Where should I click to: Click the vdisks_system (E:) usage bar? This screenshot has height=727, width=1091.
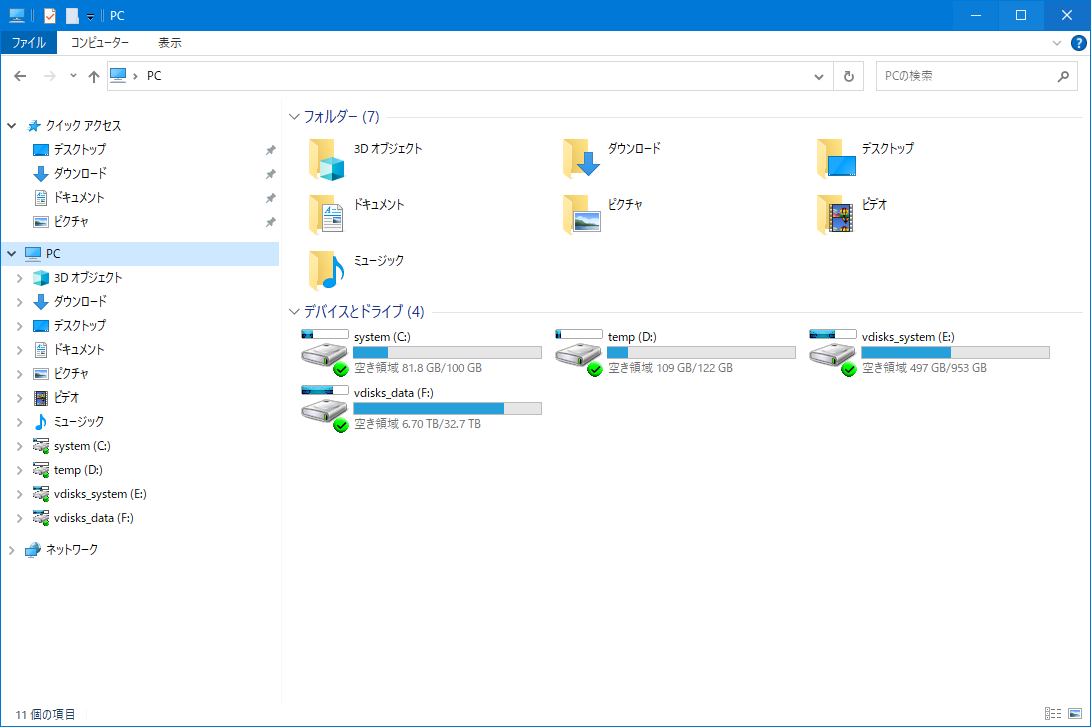[x=955, y=353]
